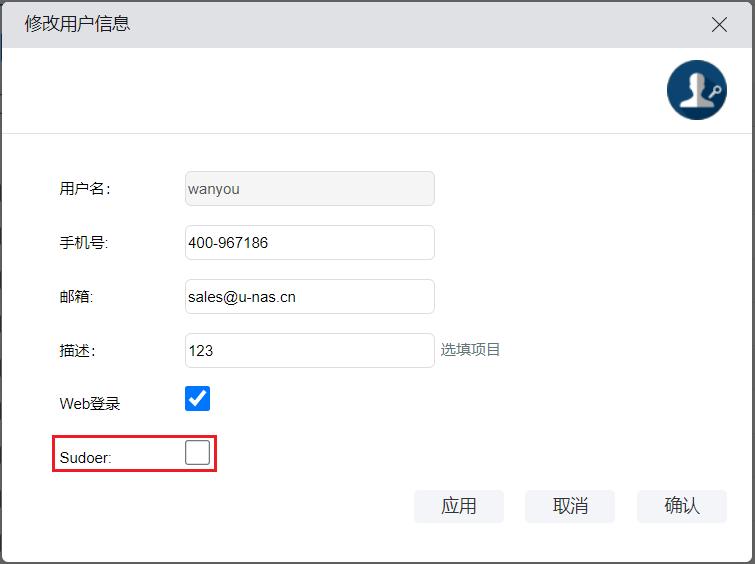Click the disabled wanyou username field
The image size is (755, 564).
pyautogui.click(x=309, y=189)
